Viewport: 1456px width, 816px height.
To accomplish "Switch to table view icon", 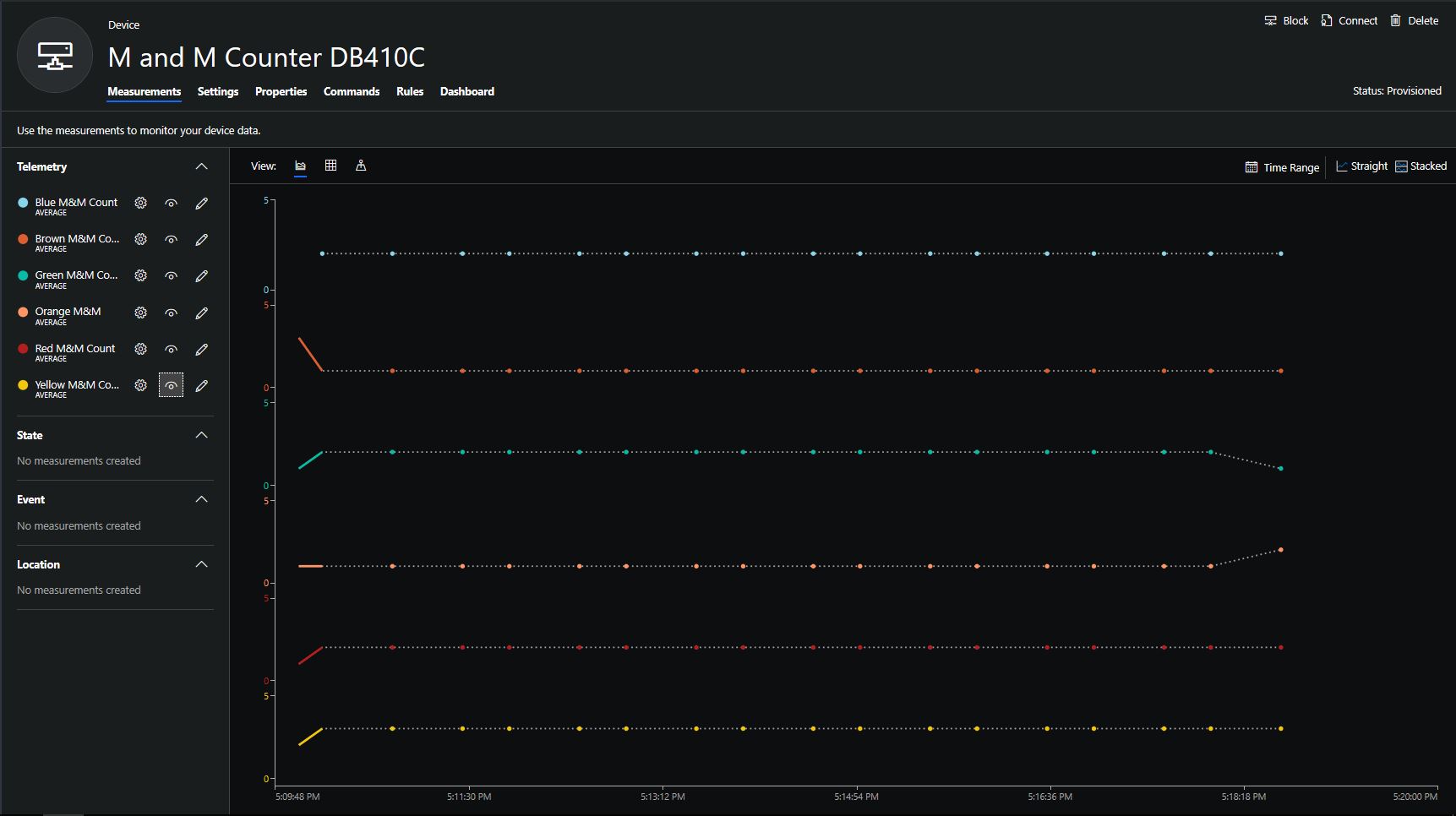I will pos(330,166).
